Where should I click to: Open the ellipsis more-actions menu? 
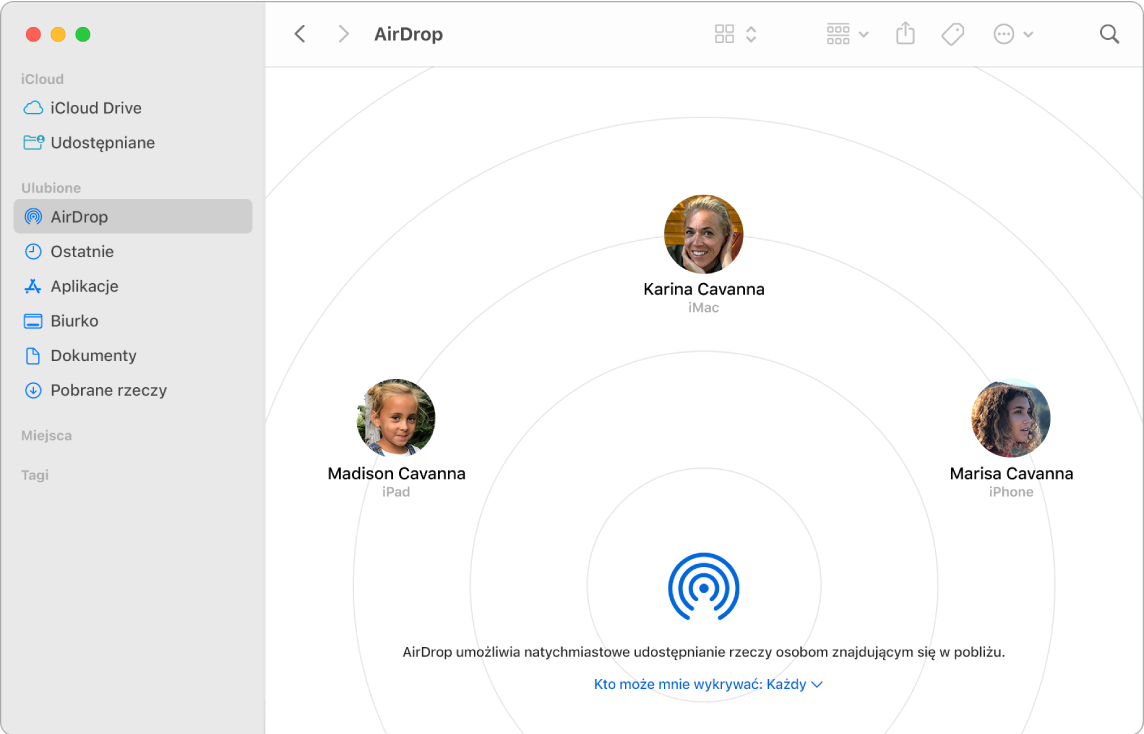point(1004,34)
